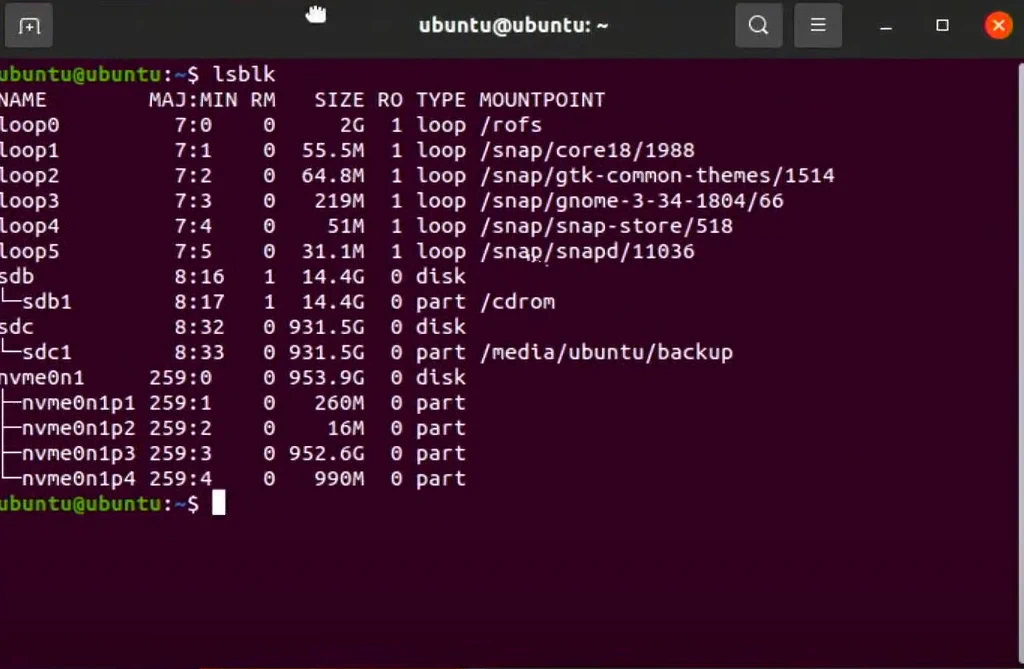Click the 8:16 device number

(199, 276)
